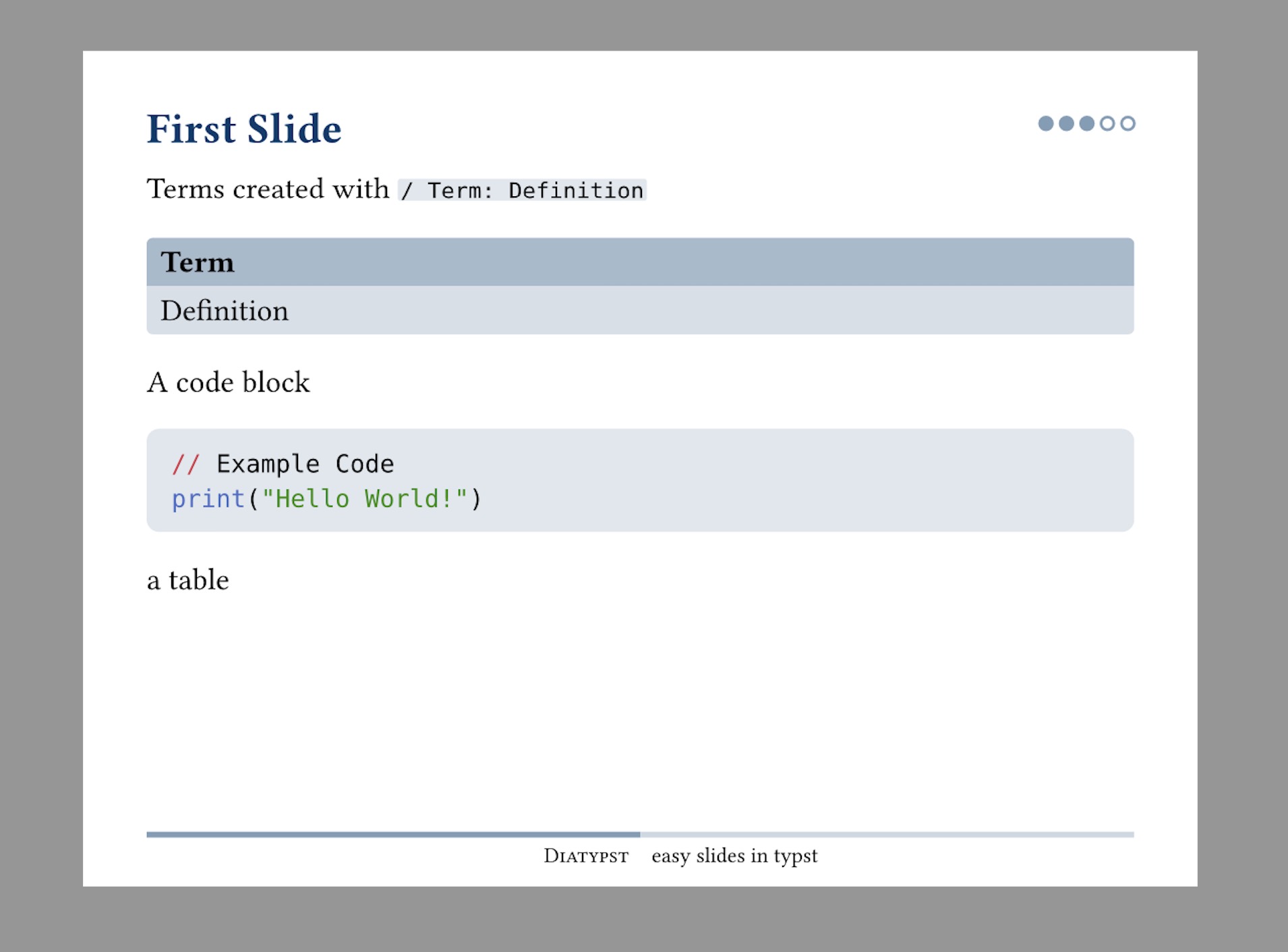The image size is (1288, 952).
Task: Select the first filled progress dot
Action: point(1046,123)
